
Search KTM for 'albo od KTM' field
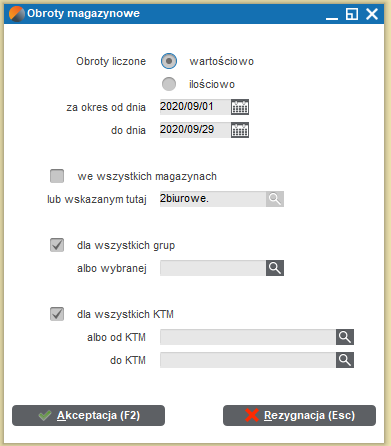pyautogui.click(x=345, y=337)
